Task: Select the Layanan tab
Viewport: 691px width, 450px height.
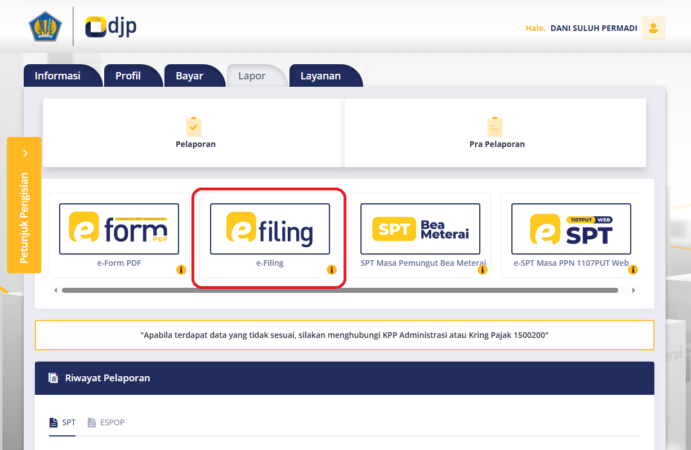Action: click(x=322, y=76)
